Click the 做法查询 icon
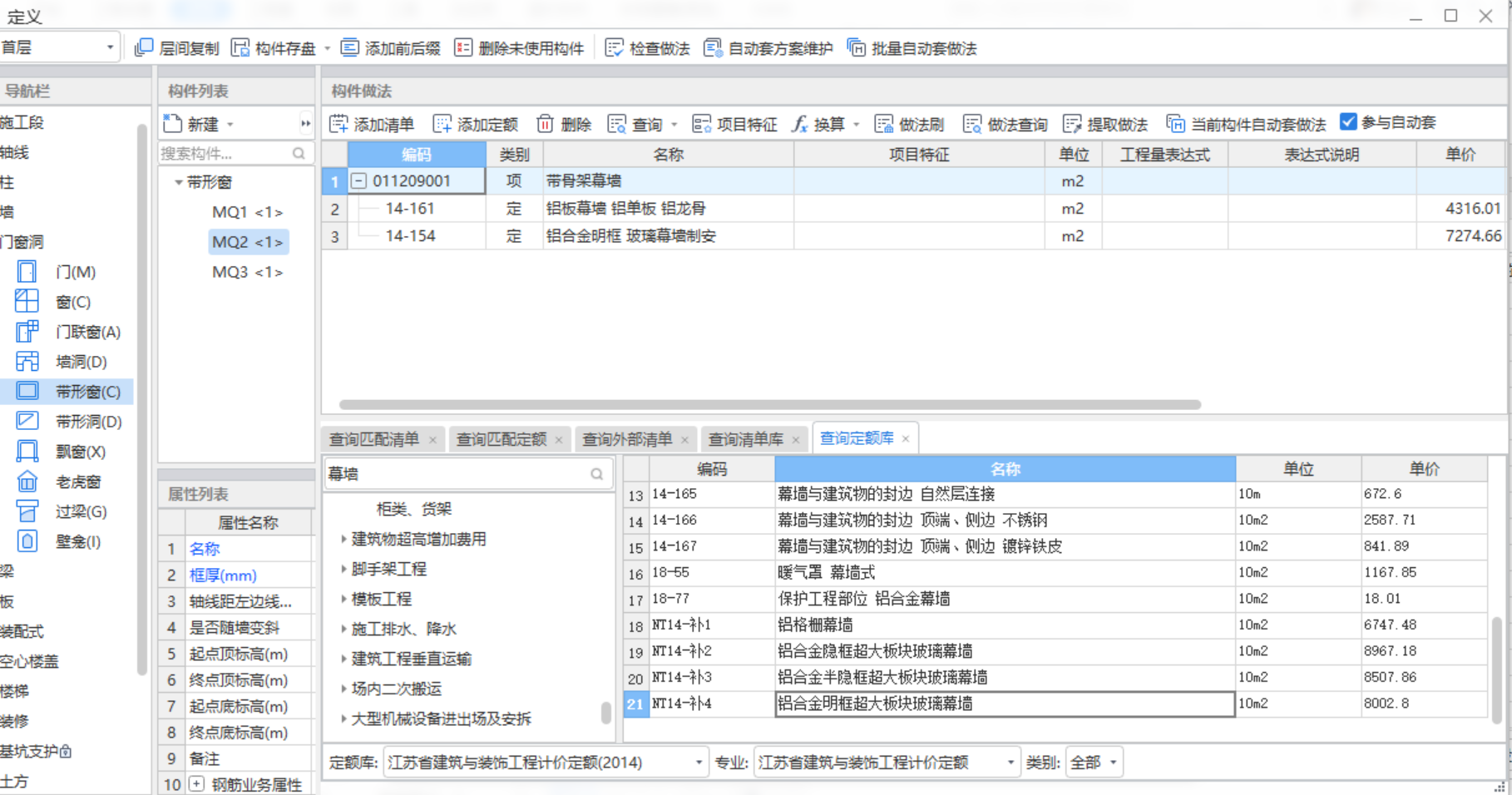The width and height of the screenshot is (1512, 795). click(x=972, y=124)
